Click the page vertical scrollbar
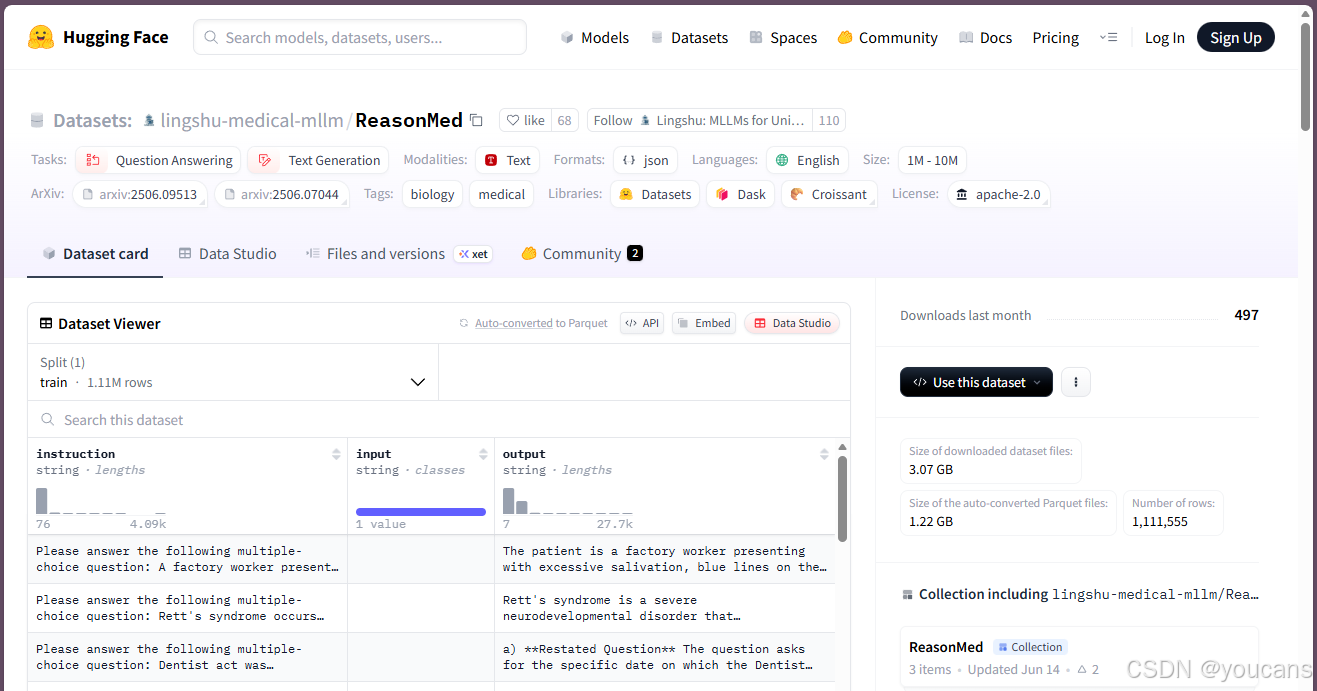 (1306, 75)
